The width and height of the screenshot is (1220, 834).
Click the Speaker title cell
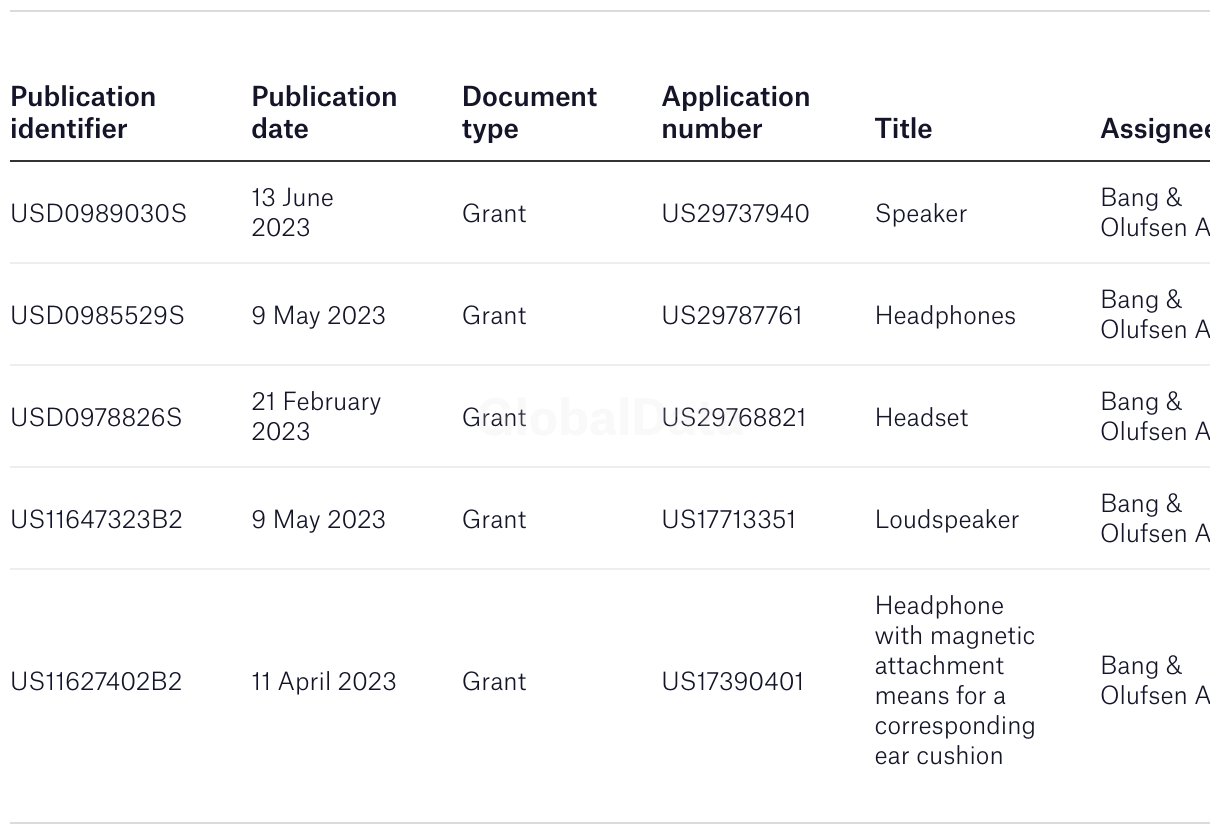click(920, 214)
